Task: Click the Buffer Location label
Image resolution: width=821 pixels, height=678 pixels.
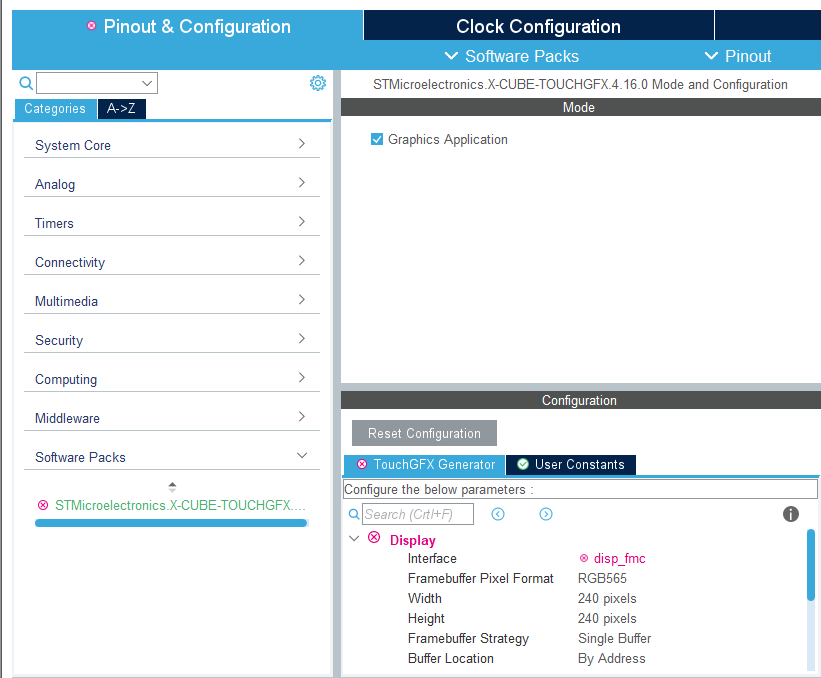Action: click(x=451, y=658)
